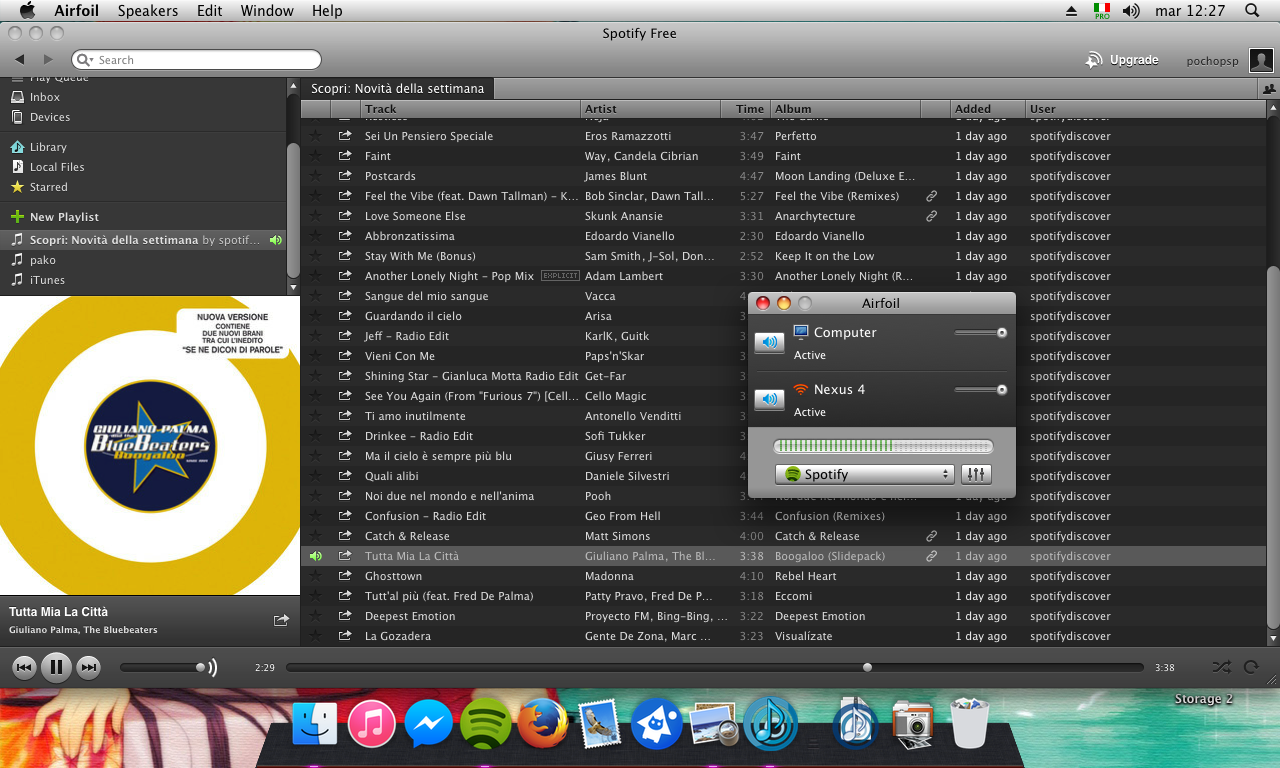Open Airfoil equalizer settings button

pyautogui.click(x=976, y=475)
